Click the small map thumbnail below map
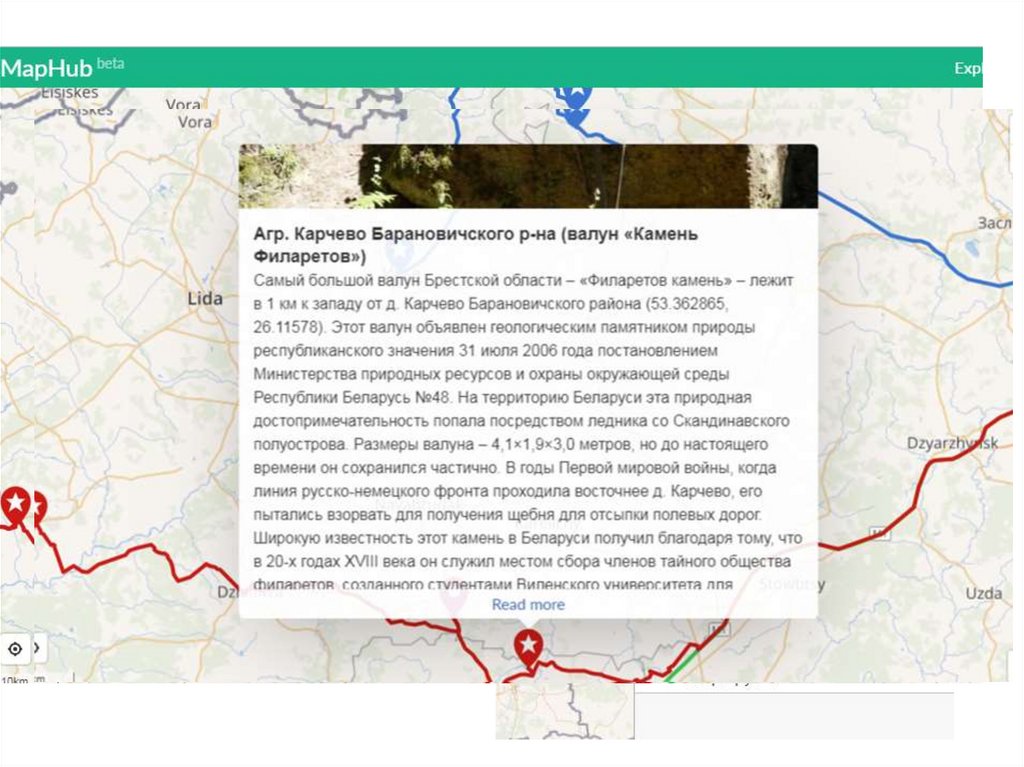Screen dimensions: 1024x767 click(x=564, y=712)
